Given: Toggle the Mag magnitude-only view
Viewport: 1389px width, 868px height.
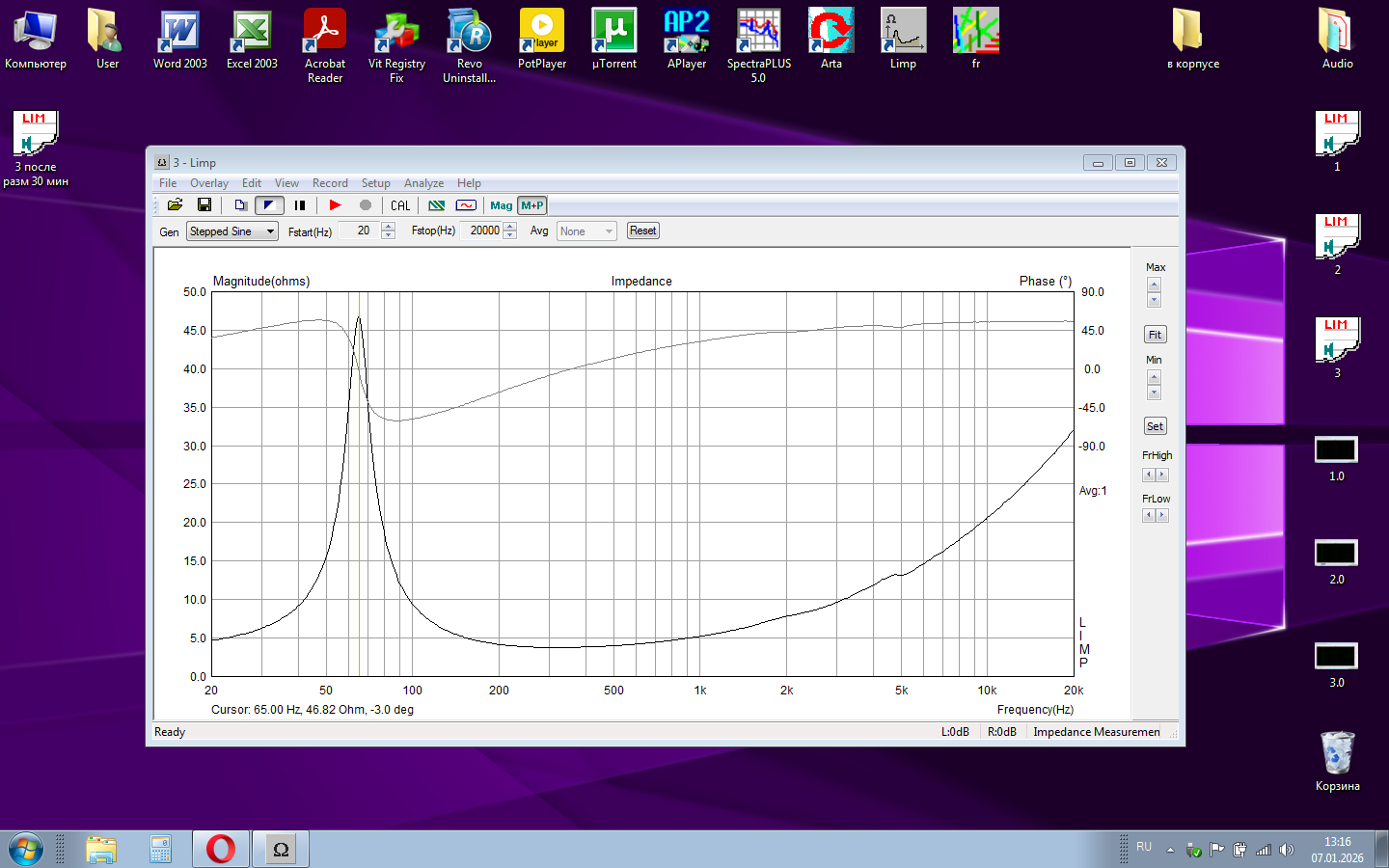Looking at the screenshot, I should pos(502,205).
